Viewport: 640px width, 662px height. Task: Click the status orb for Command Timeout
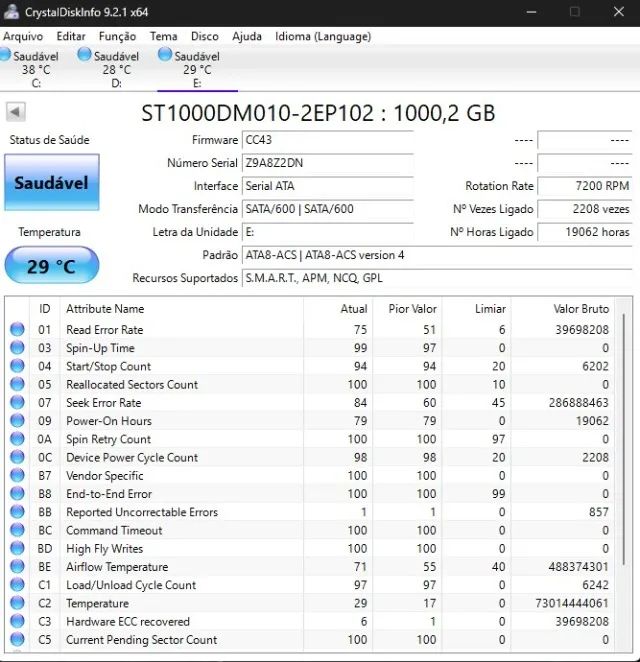coord(17,530)
